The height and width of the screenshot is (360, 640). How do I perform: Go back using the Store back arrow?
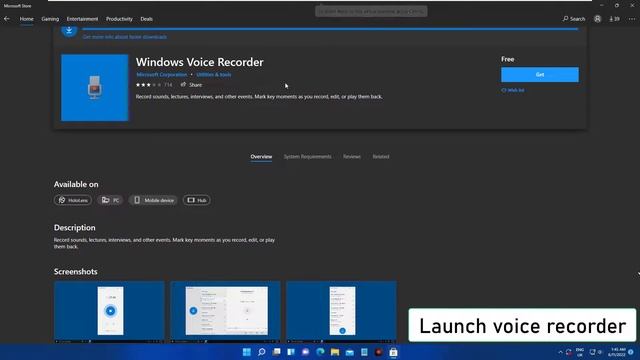point(7,19)
